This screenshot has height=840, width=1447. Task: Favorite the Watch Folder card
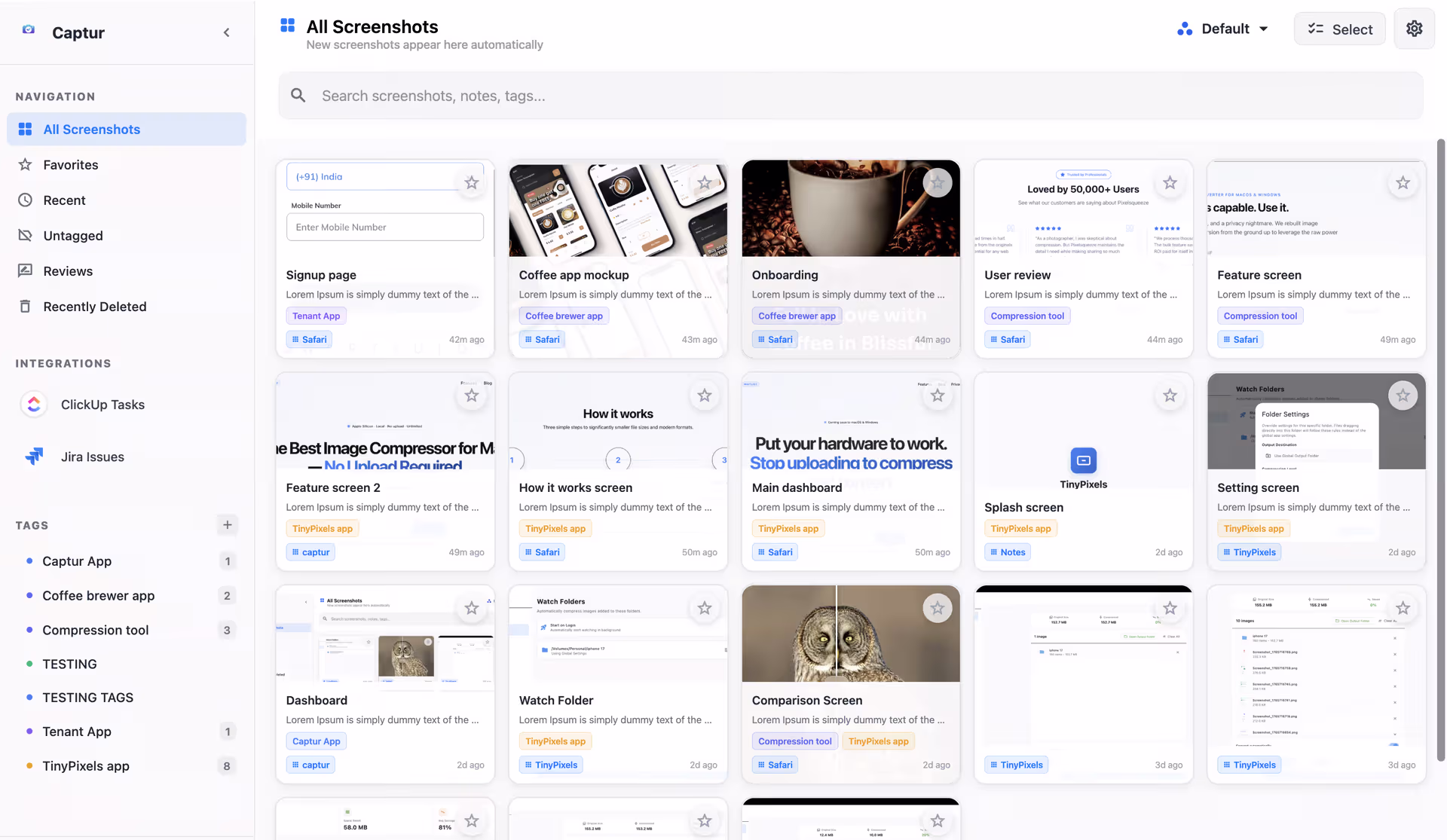[x=705, y=607]
